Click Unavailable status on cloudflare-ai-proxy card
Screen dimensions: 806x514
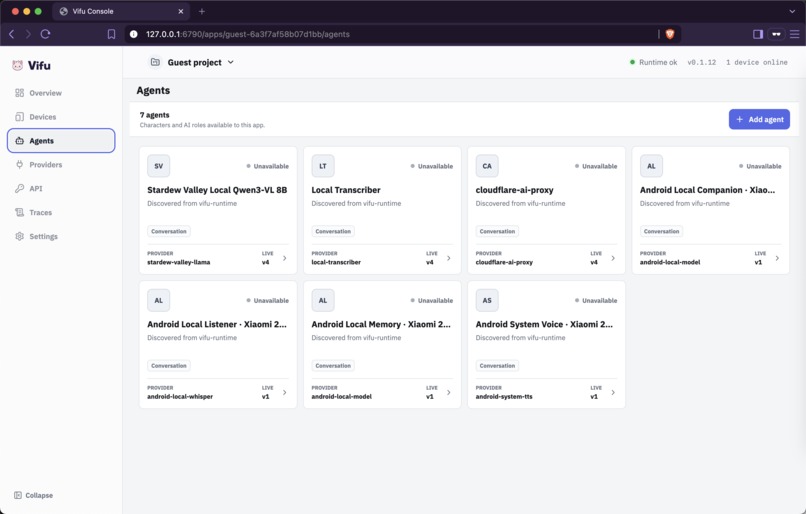[596, 166]
